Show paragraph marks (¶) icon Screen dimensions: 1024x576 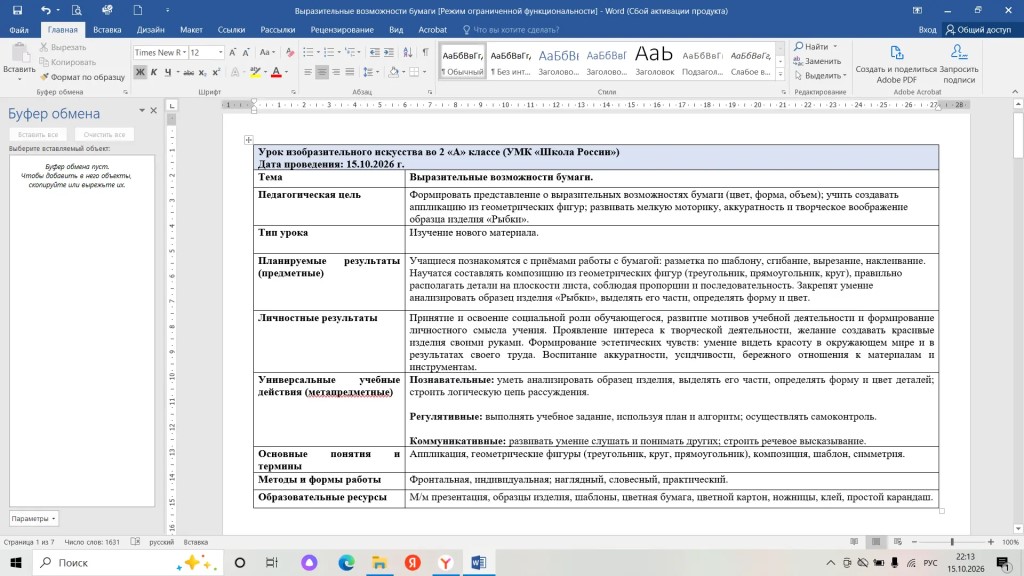[425, 52]
